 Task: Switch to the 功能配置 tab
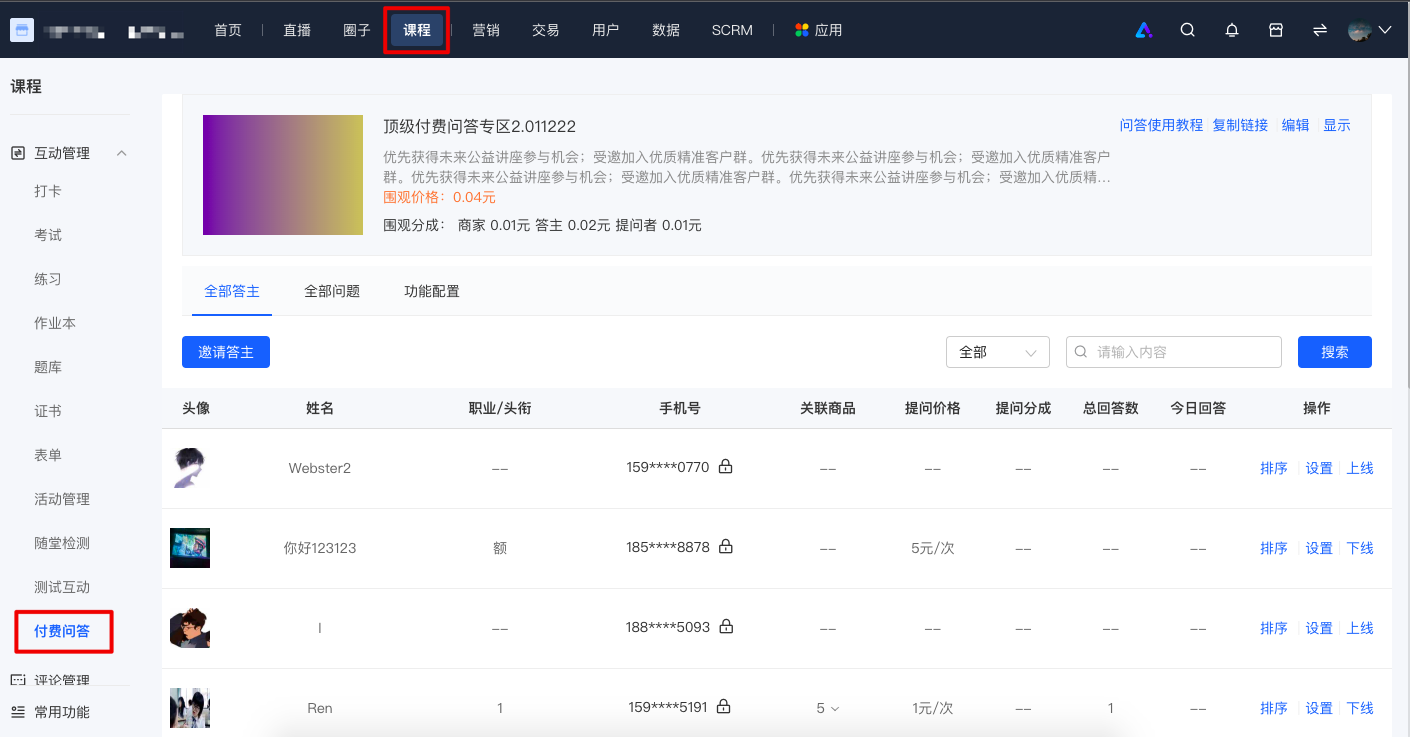[x=432, y=291]
